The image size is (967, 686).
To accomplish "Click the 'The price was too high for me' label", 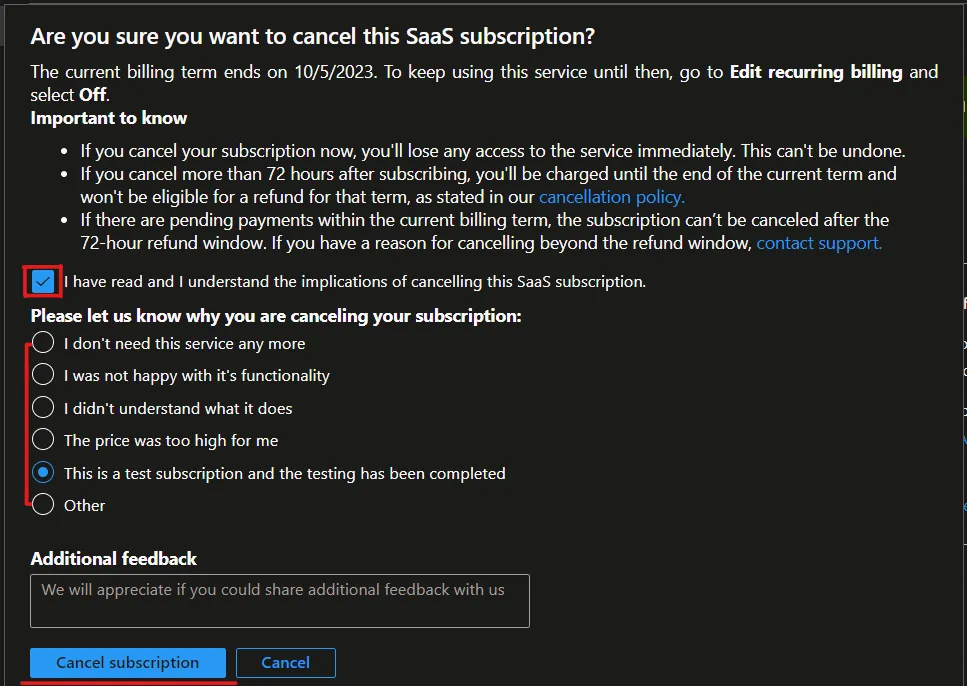I will coord(171,440).
